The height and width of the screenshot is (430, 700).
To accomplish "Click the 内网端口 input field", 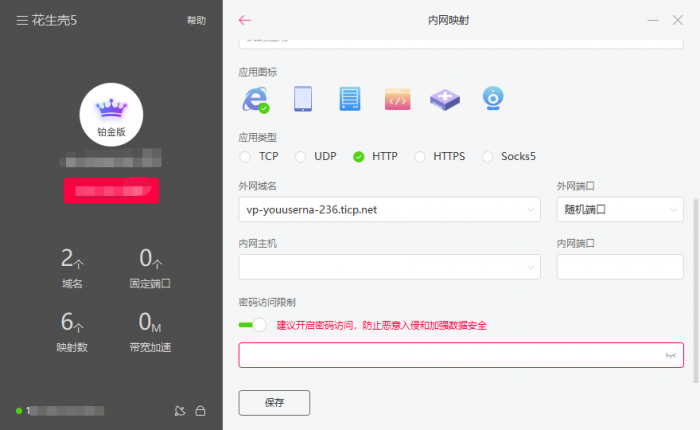I will (x=620, y=267).
